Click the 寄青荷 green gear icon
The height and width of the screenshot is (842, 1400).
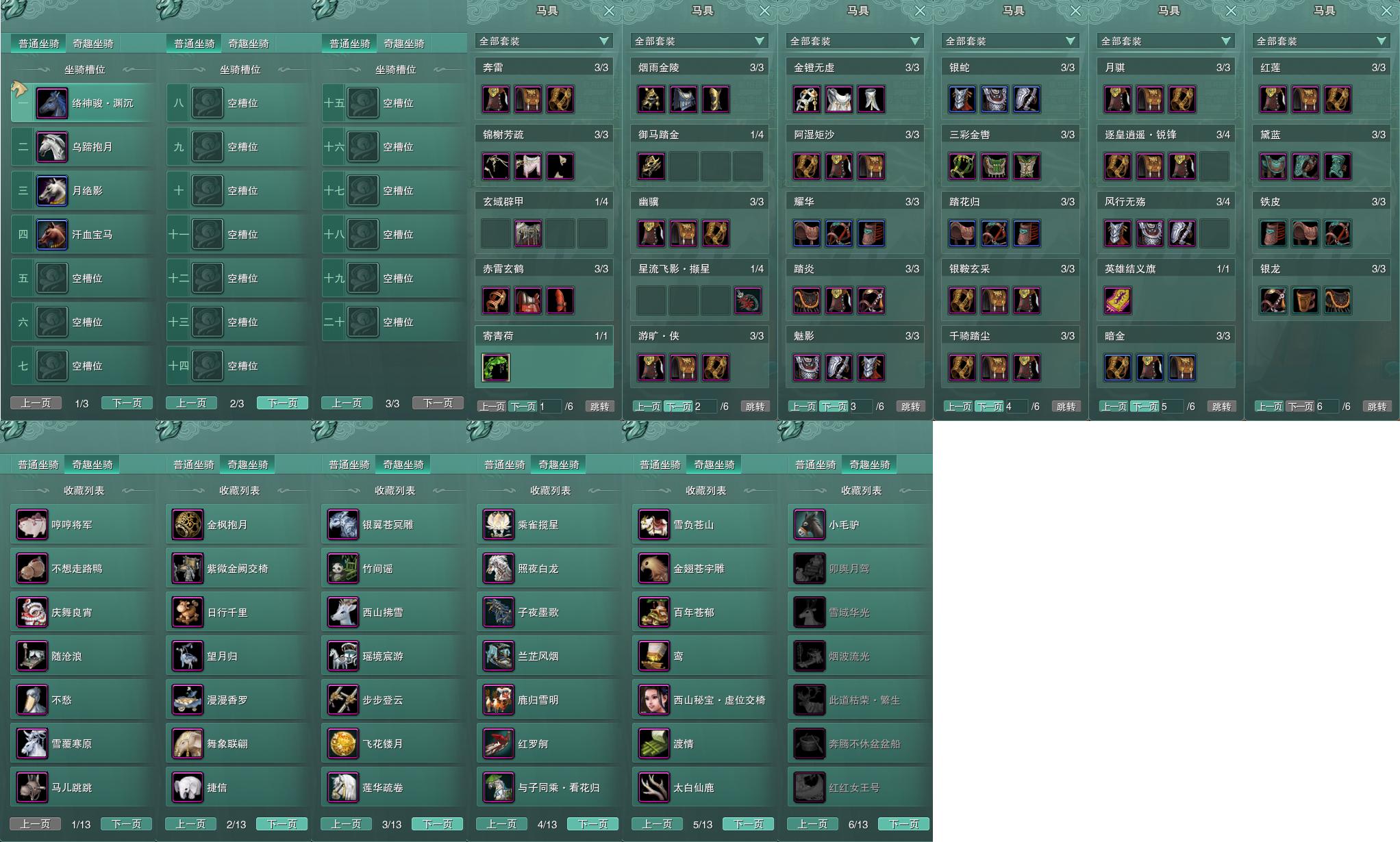pos(496,368)
